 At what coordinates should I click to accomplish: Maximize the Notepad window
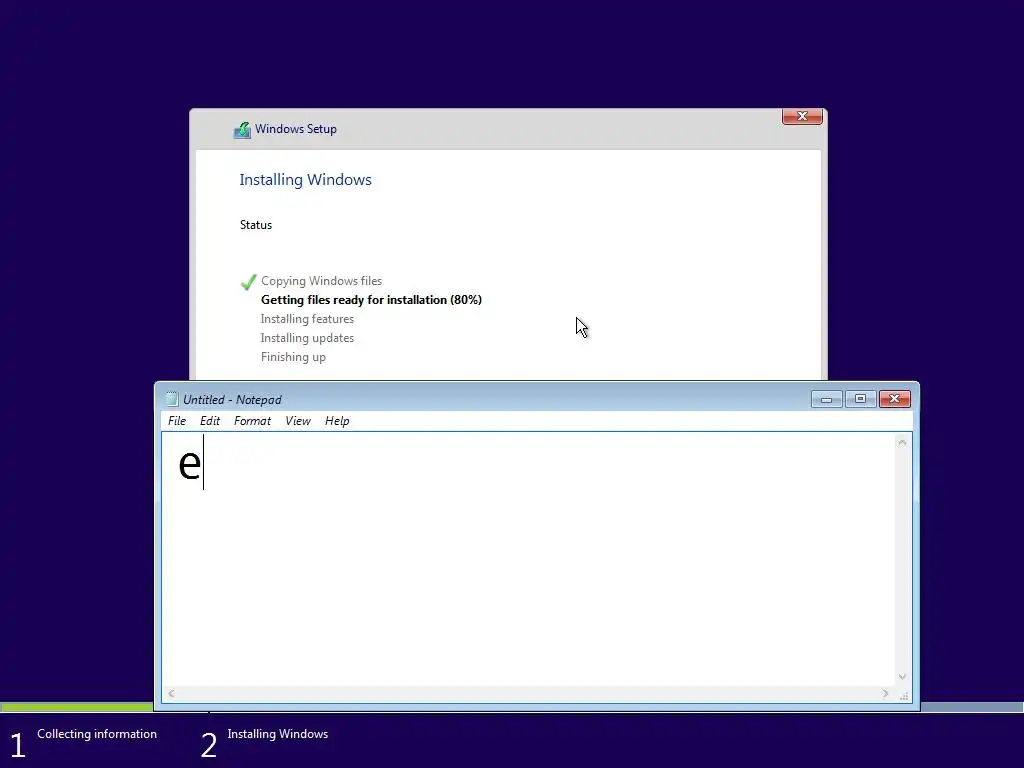860,399
